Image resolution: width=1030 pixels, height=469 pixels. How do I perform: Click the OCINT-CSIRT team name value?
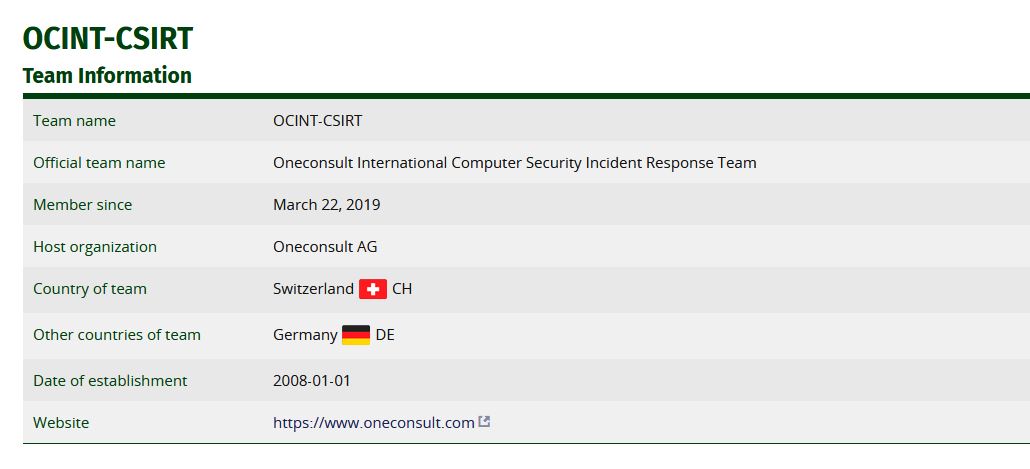click(317, 121)
